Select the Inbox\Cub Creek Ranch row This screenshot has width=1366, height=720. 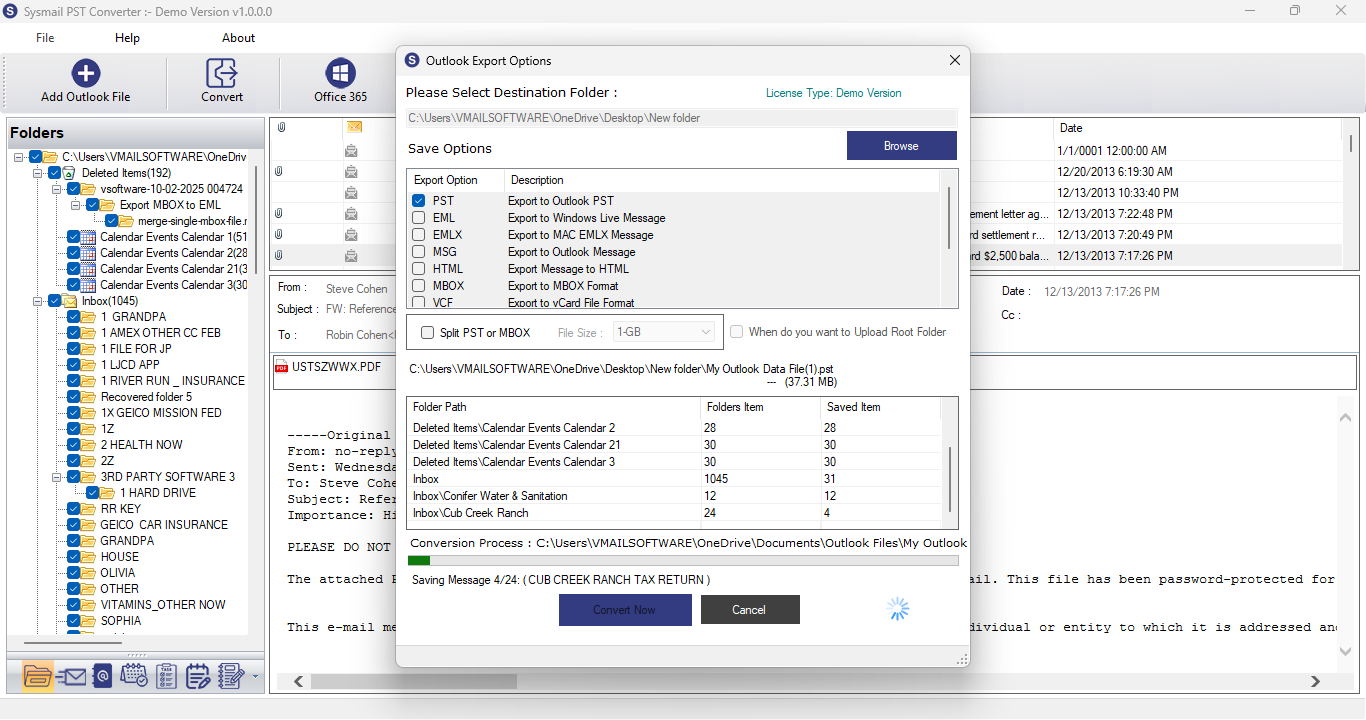[675, 513]
